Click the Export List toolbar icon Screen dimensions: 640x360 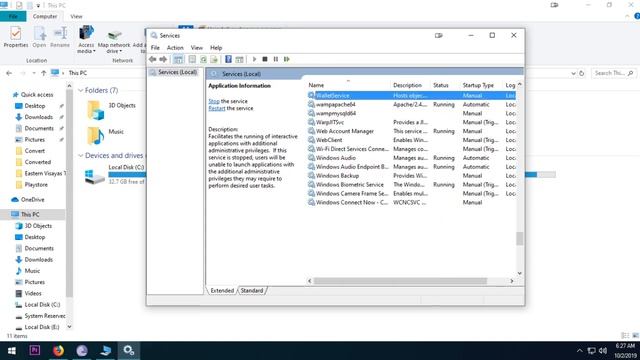[x=214, y=60]
